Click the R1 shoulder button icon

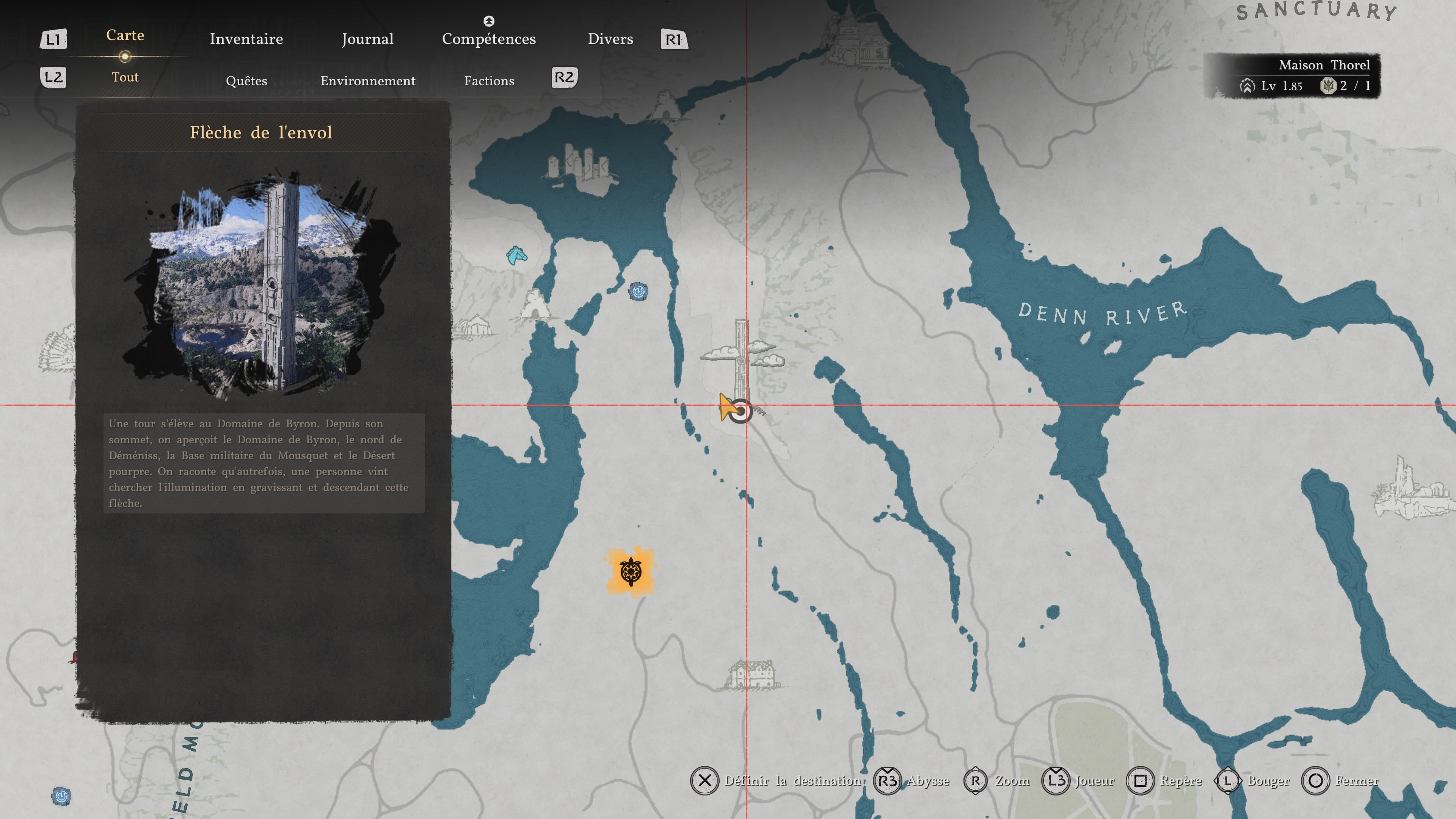click(674, 39)
